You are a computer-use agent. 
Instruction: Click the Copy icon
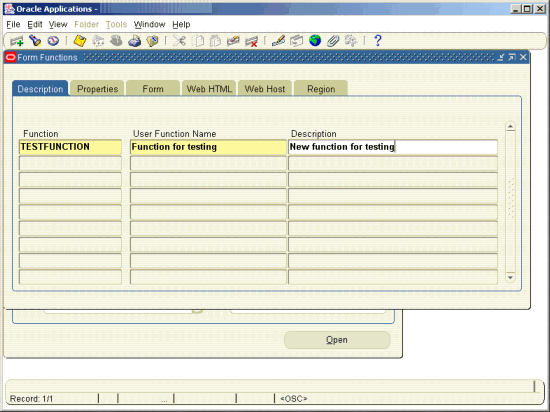click(198, 41)
